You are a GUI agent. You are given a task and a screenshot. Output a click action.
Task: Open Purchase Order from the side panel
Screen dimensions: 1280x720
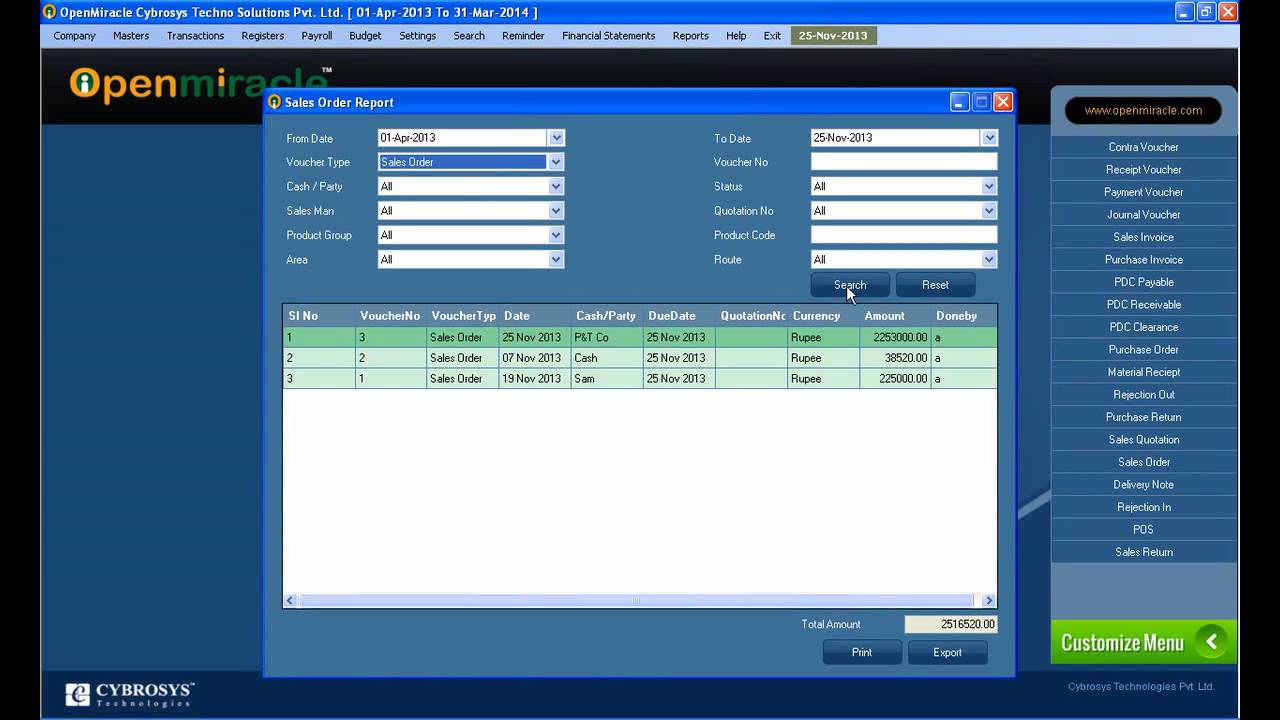point(1143,350)
